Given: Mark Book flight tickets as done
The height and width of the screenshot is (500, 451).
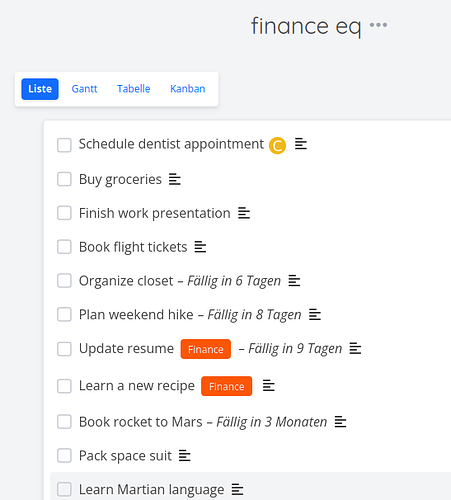Looking at the screenshot, I should 64,247.
